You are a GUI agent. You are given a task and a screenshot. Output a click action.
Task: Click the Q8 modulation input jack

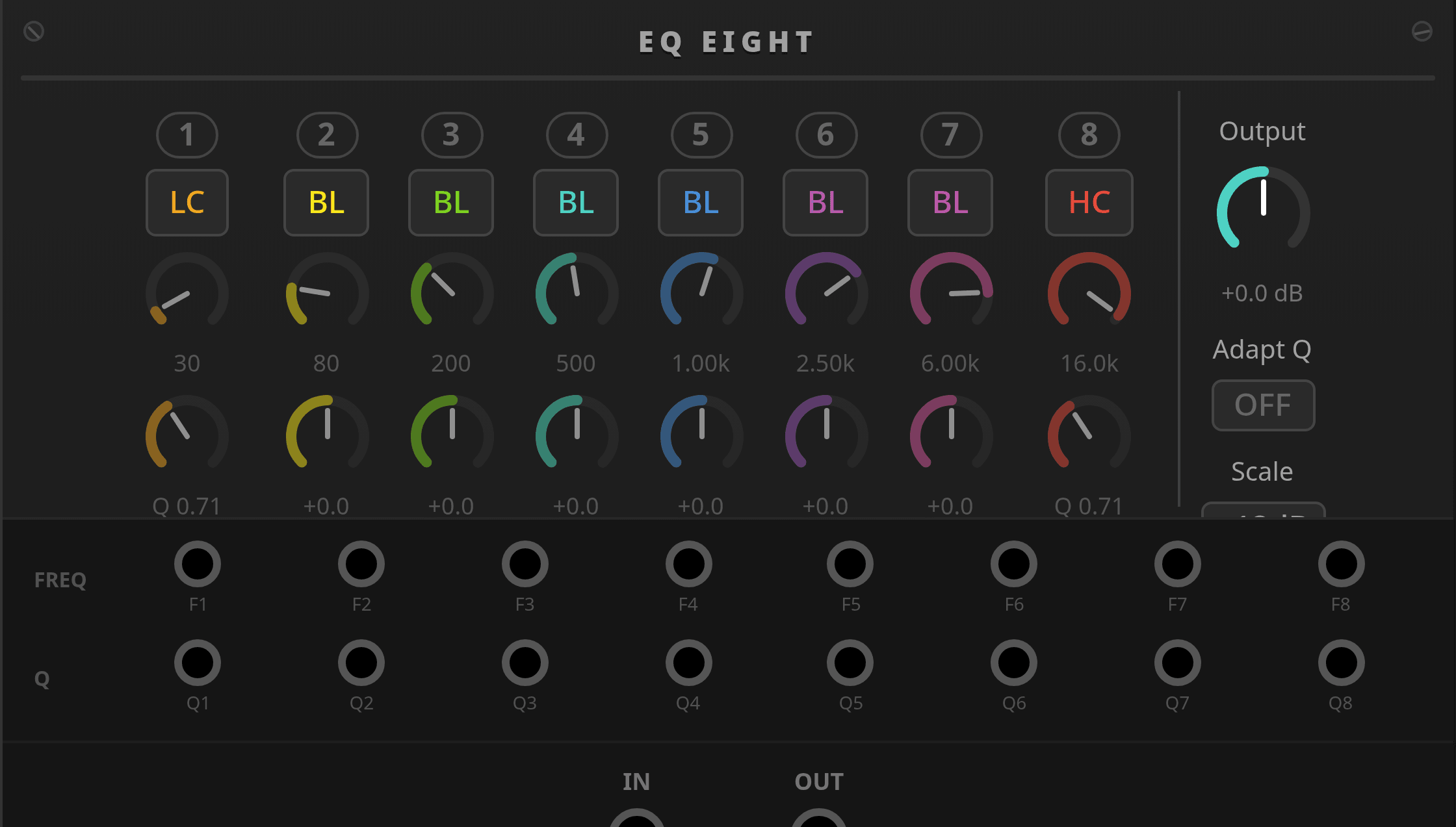click(x=1341, y=663)
